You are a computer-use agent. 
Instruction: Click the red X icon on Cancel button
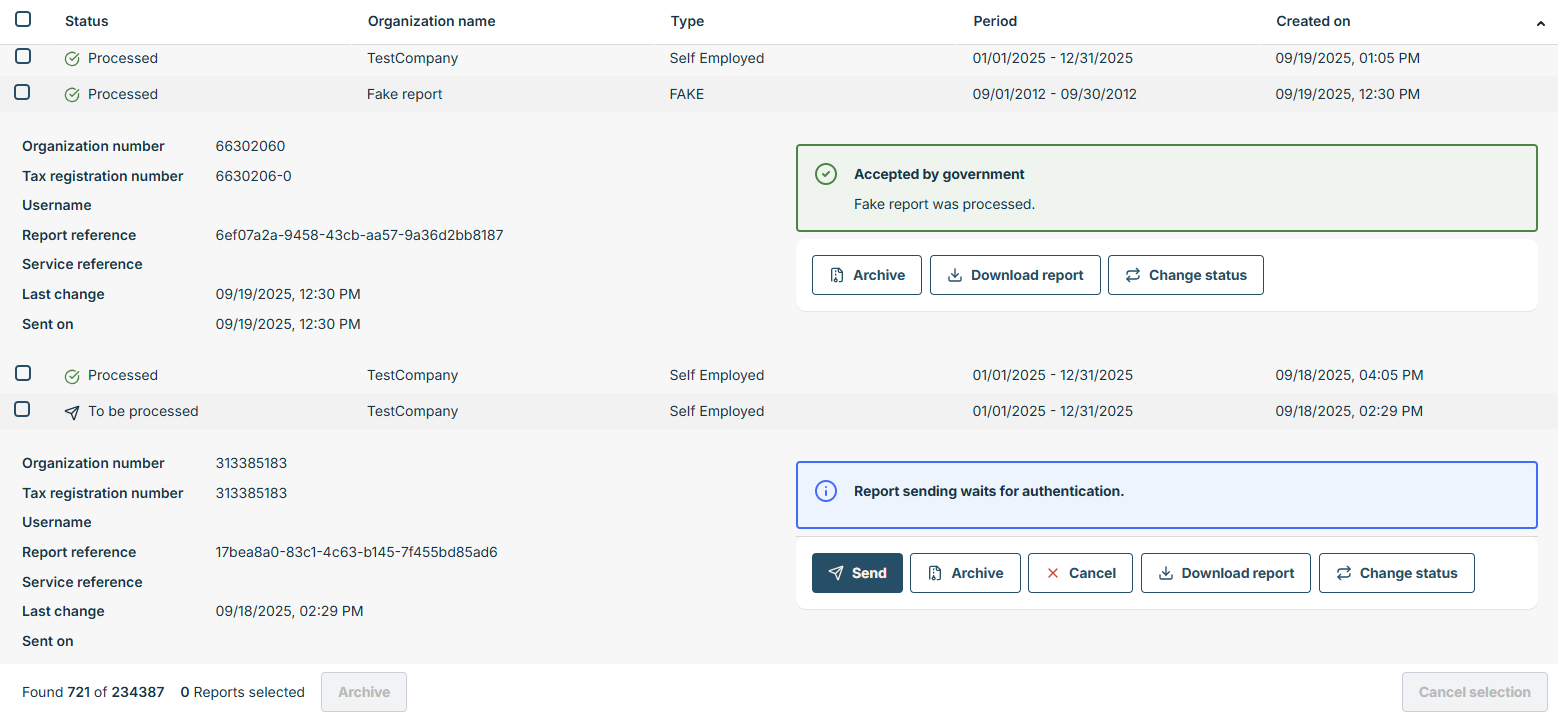[x=1052, y=573]
